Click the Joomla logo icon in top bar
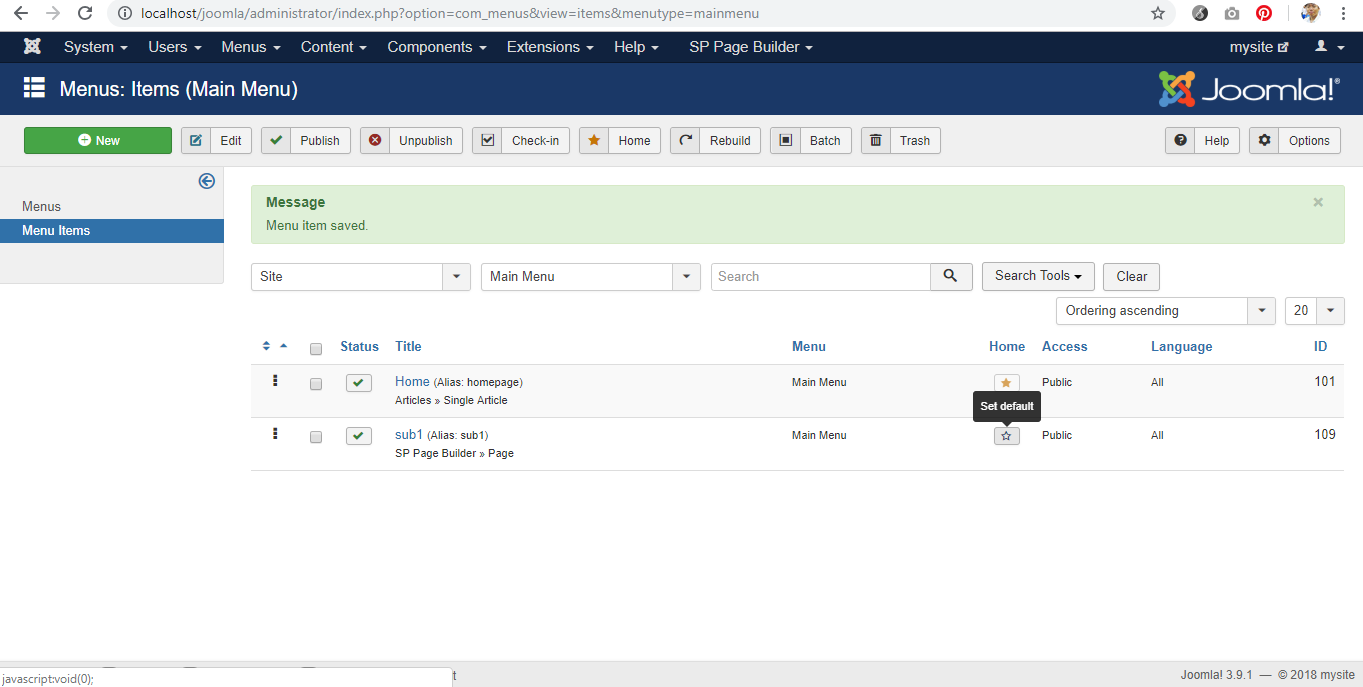The image size is (1363, 687). 32,47
